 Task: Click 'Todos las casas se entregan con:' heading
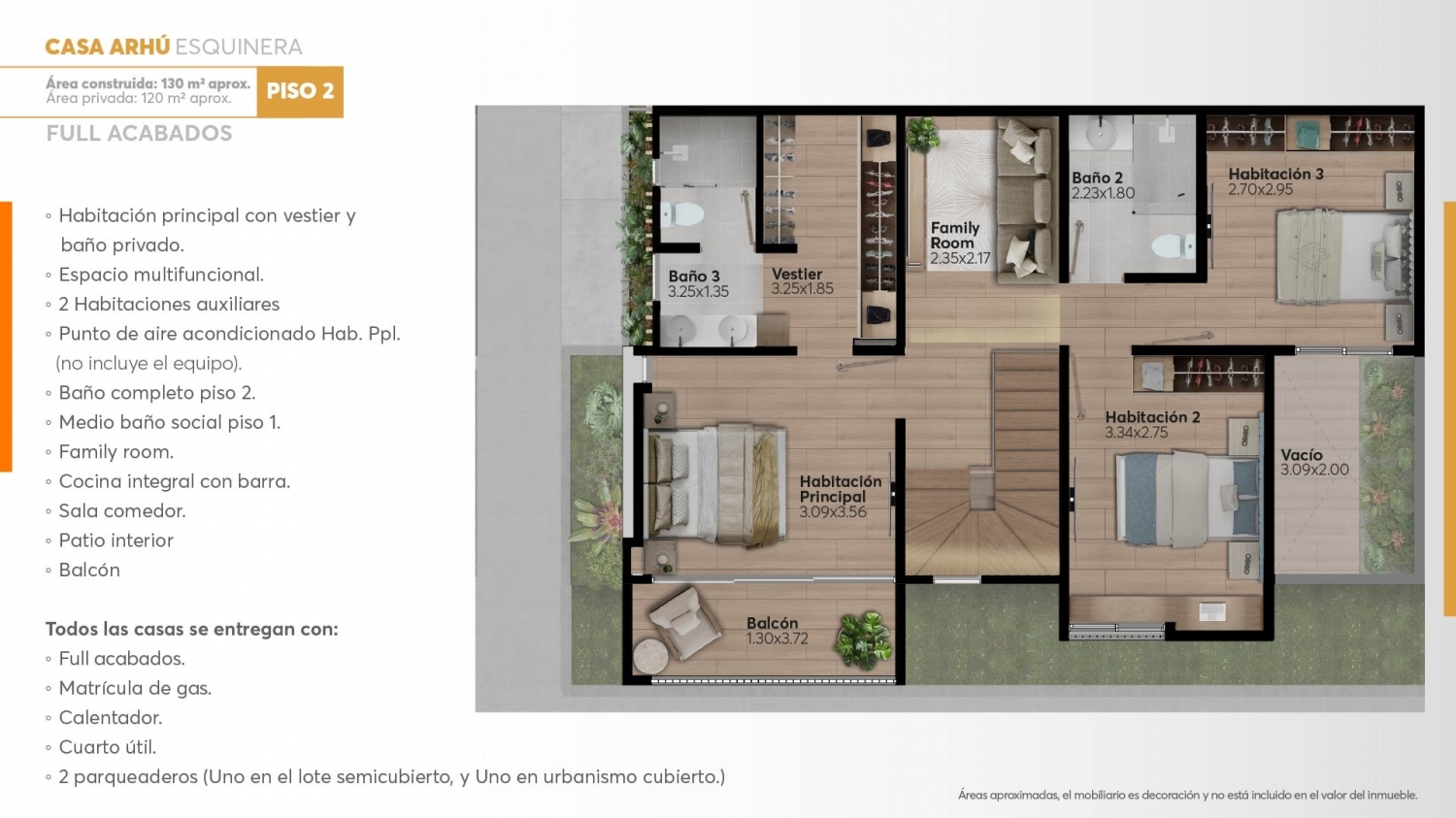pos(191,629)
